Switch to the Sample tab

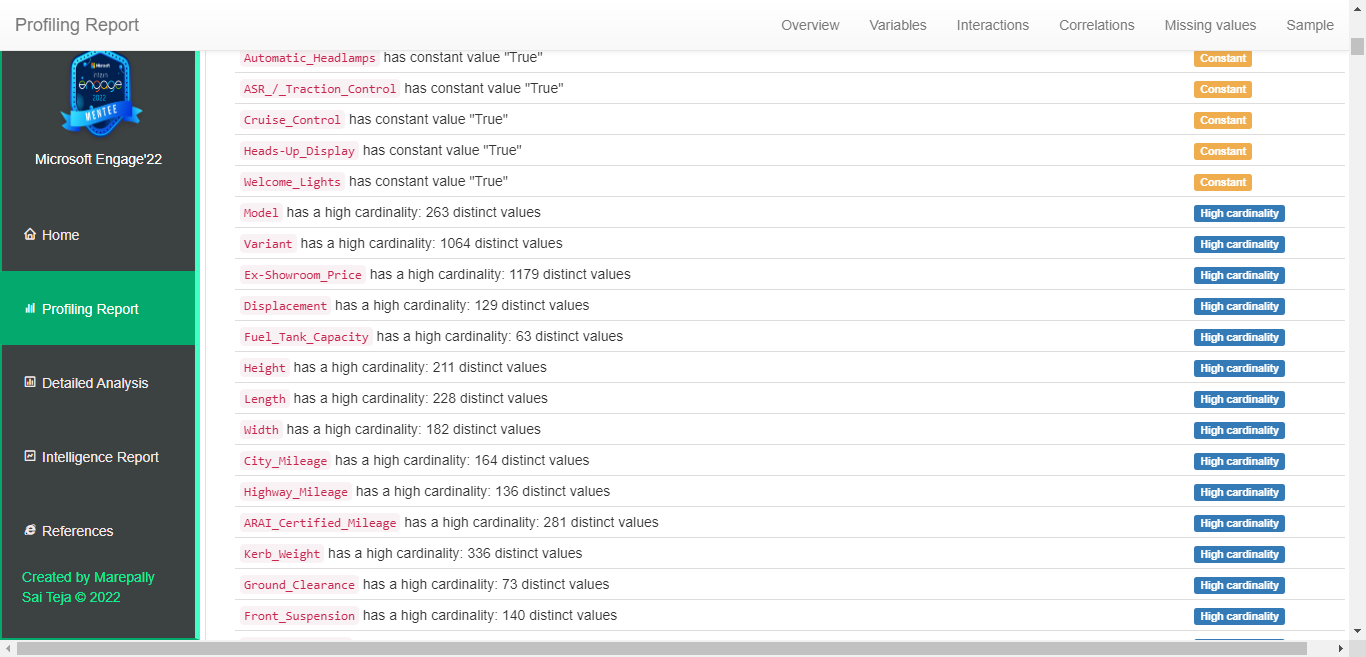click(x=1310, y=25)
